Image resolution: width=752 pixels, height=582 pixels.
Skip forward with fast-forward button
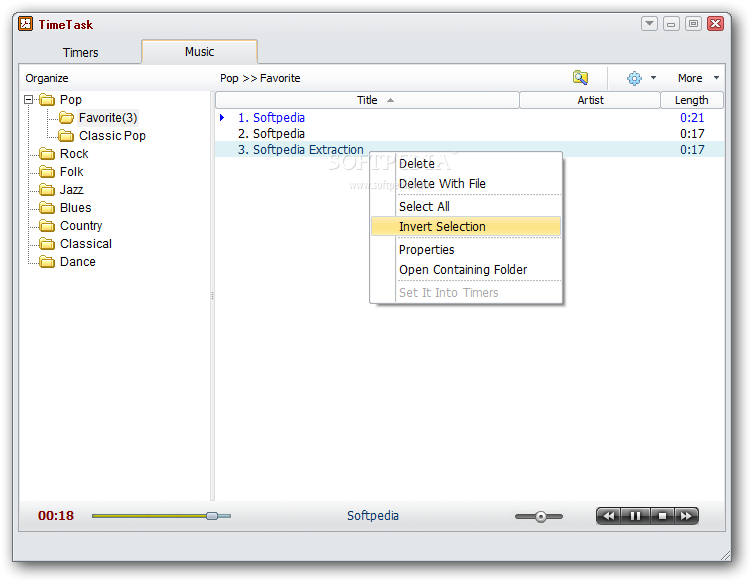click(686, 516)
